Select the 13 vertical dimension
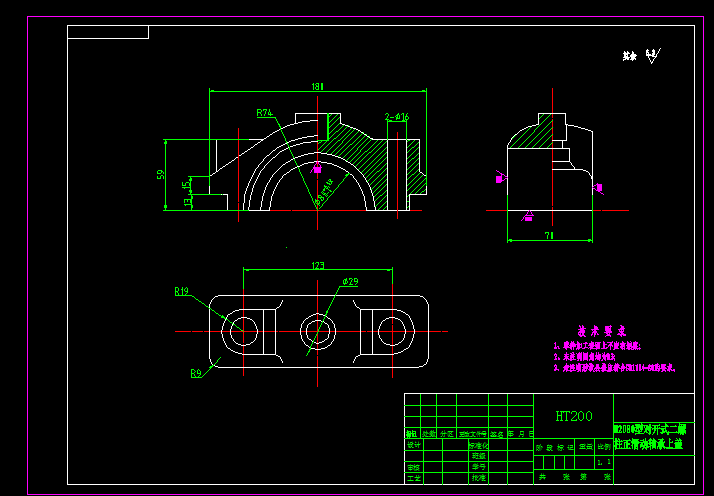This screenshot has width=714, height=496. [187, 202]
